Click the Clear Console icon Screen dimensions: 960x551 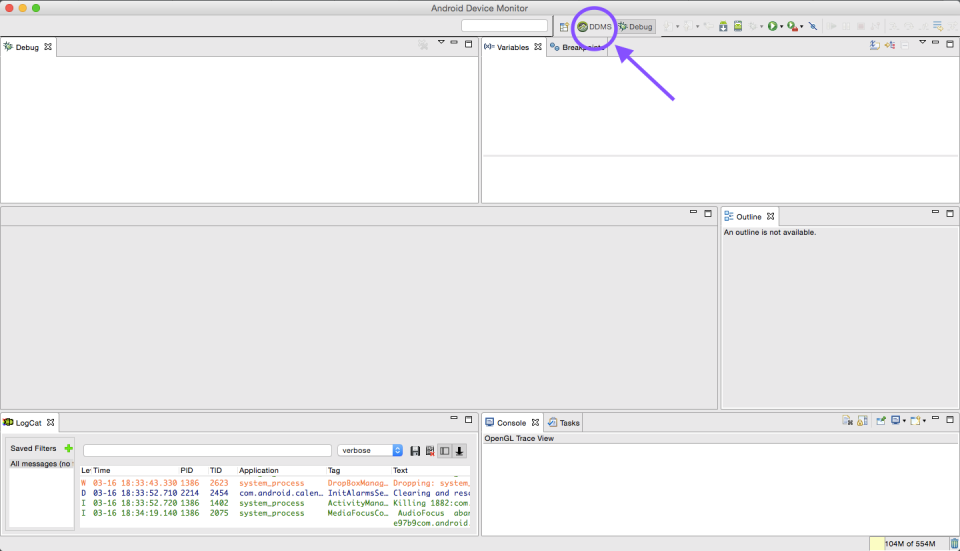847,421
